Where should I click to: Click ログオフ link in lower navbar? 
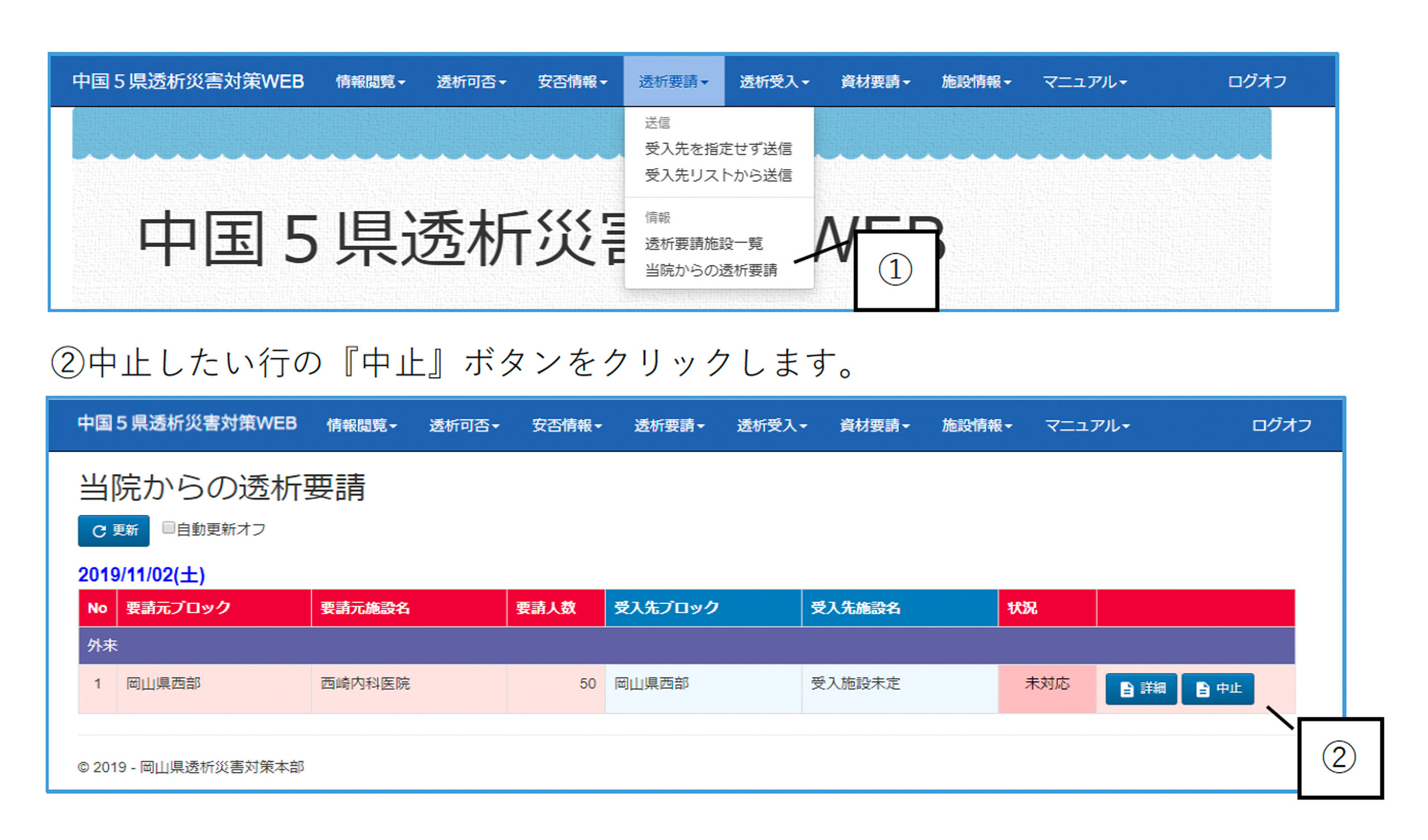1281,425
